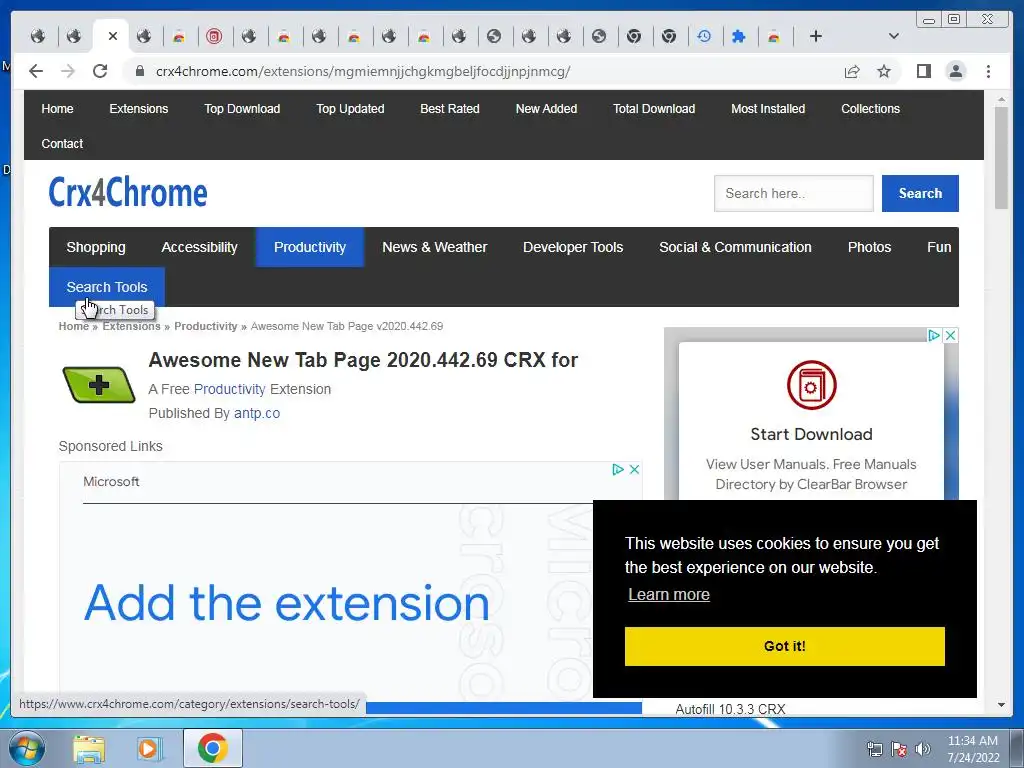The height and width of the screenshot is (768, 1024).
Task: Switch to the History tab with clock icon
Action: 704,36
